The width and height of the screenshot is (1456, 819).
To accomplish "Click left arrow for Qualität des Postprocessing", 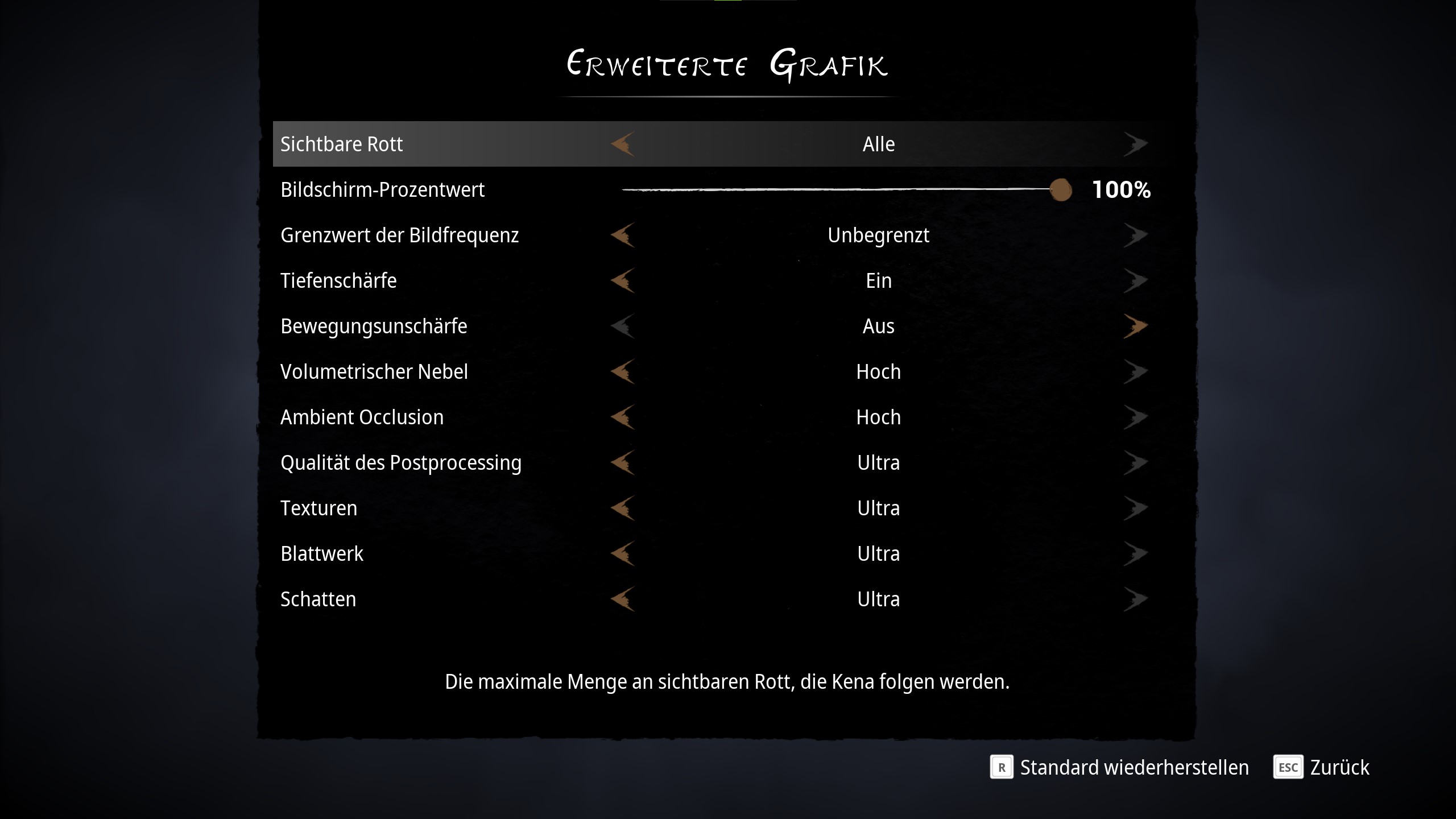I will pos(623,462).
